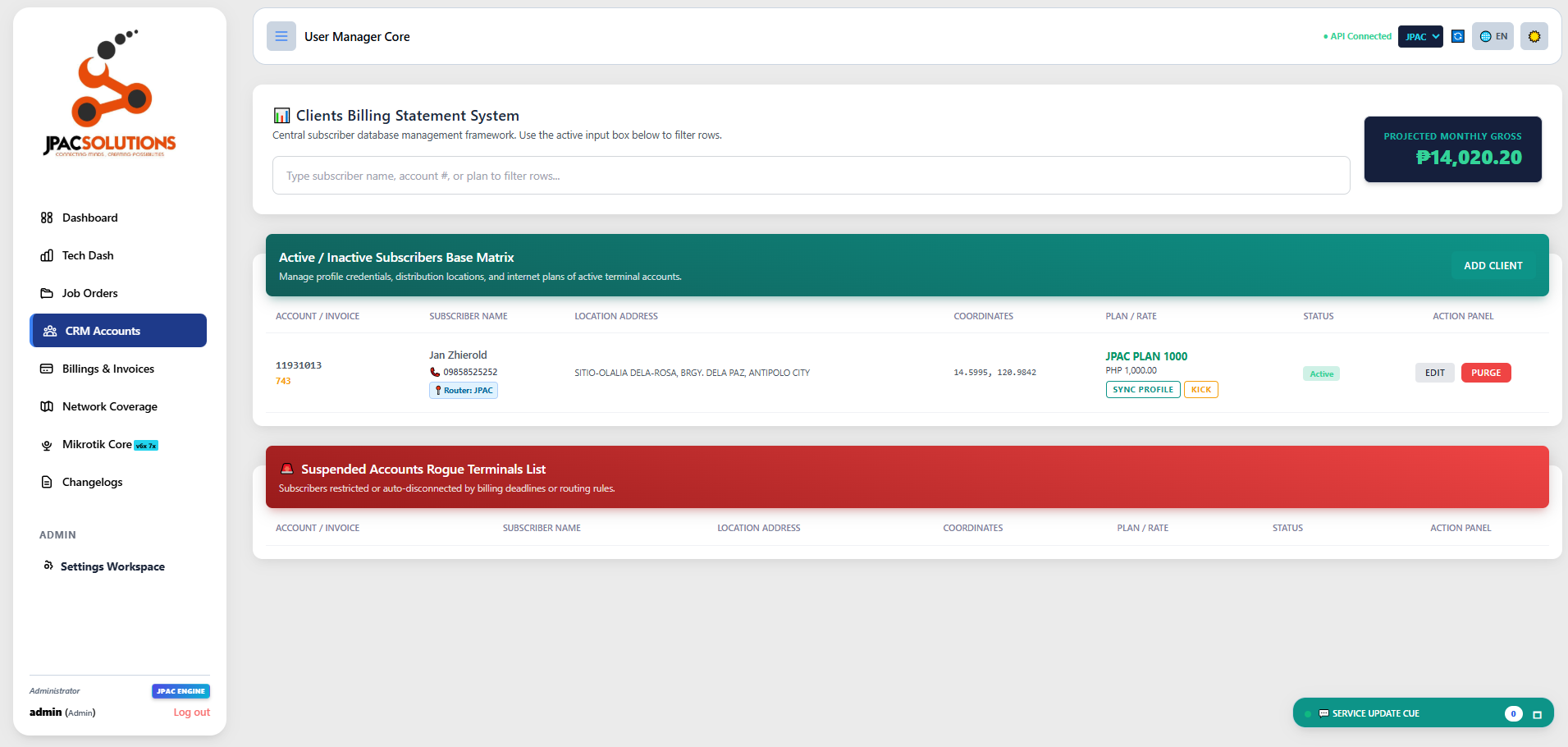The height and width of the screenshot is (747, 1568).
Task: Click the siren icon on Suspended Accounts header
Action: tap(287, 469)
